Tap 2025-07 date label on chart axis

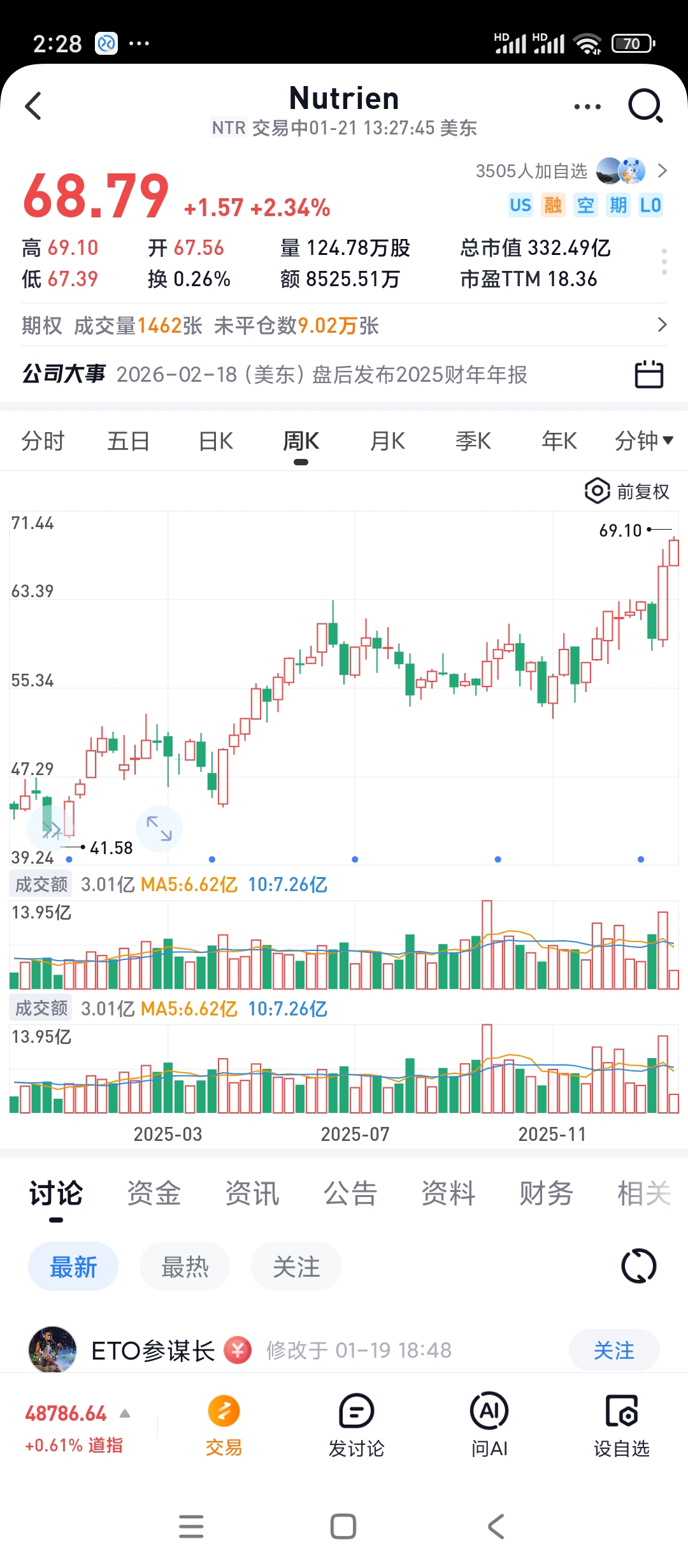(x=355, y=1134)
